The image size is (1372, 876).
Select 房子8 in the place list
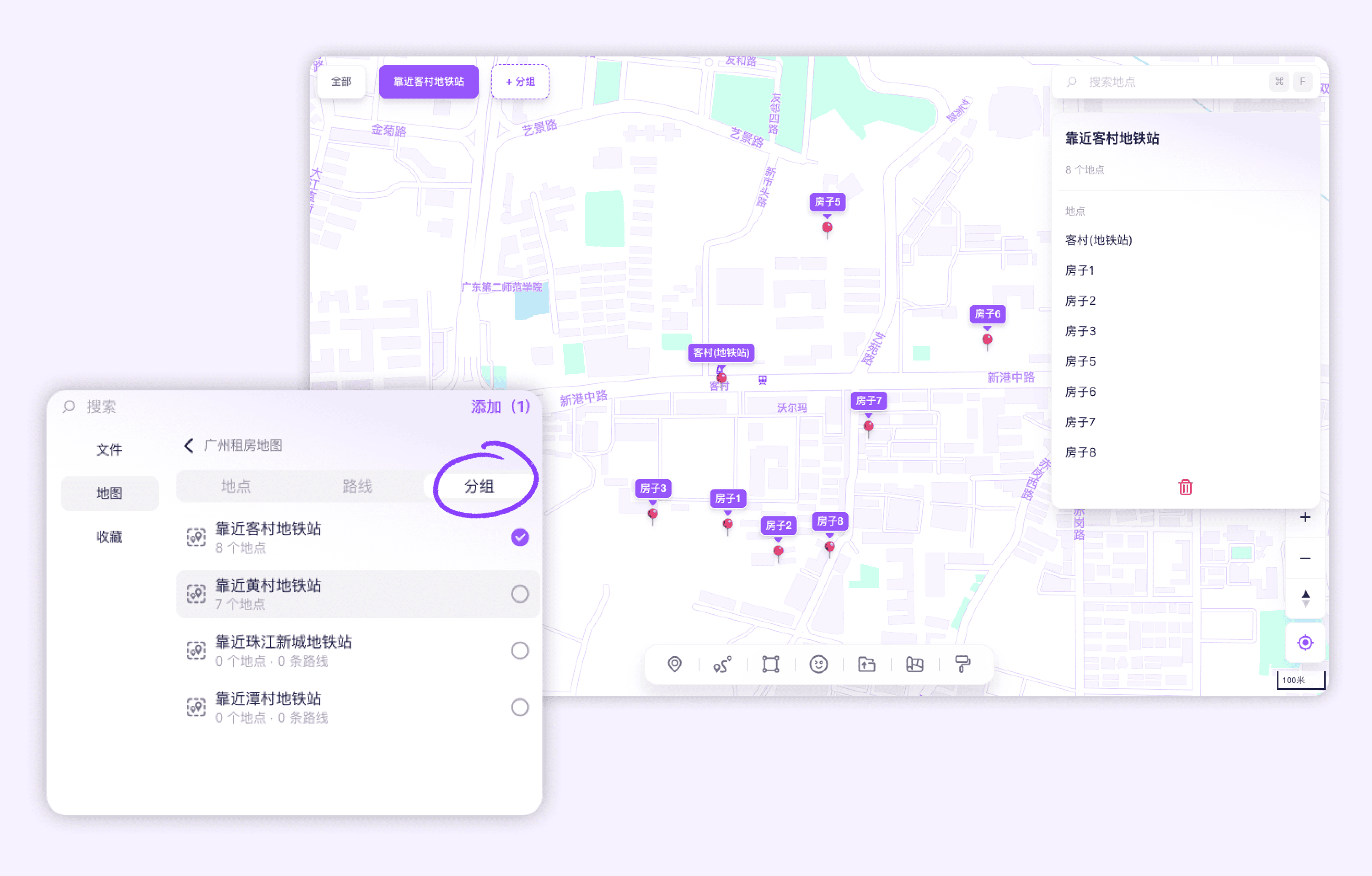(1080, 452)
